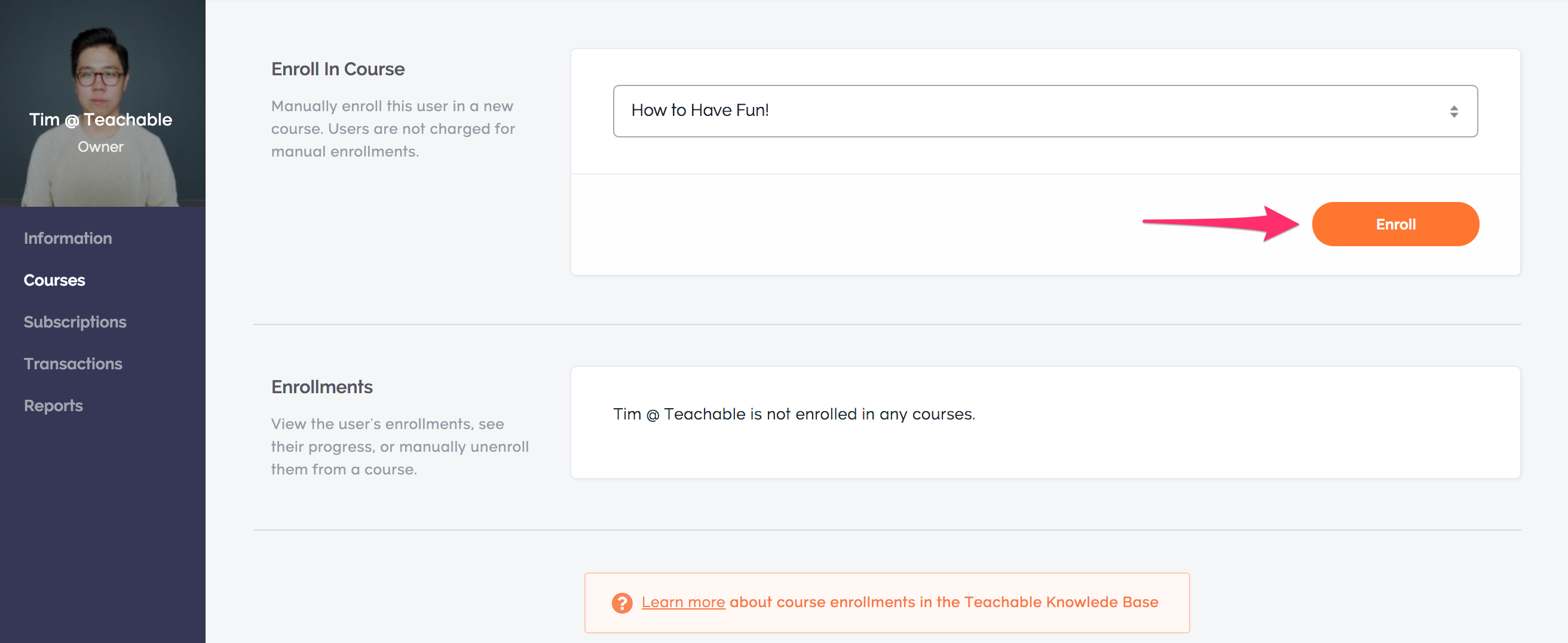Go to the Subscriptions section
1568x643 pixels.
(75, 322)
